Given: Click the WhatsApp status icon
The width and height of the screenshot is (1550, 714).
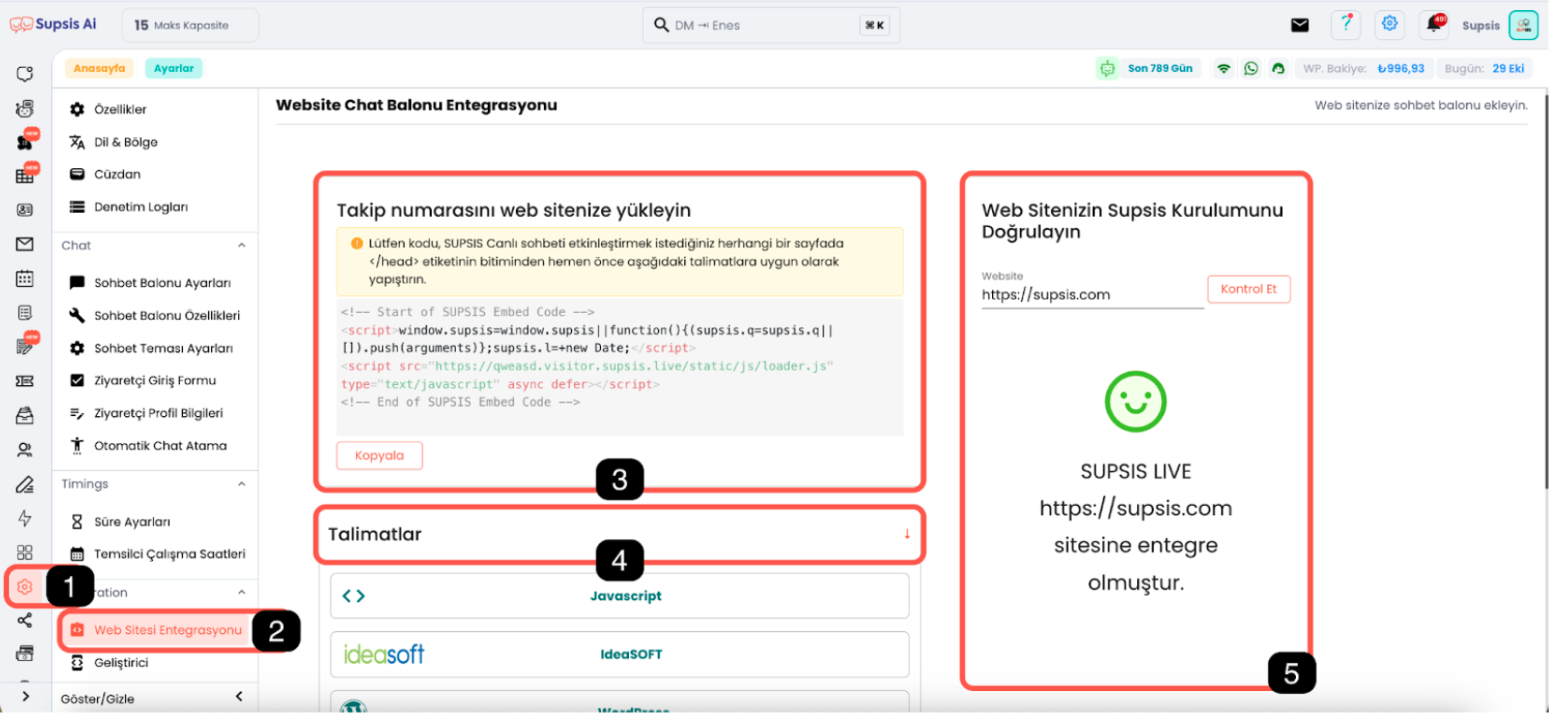Looking at the screenshot, I should pos(1251,69).
